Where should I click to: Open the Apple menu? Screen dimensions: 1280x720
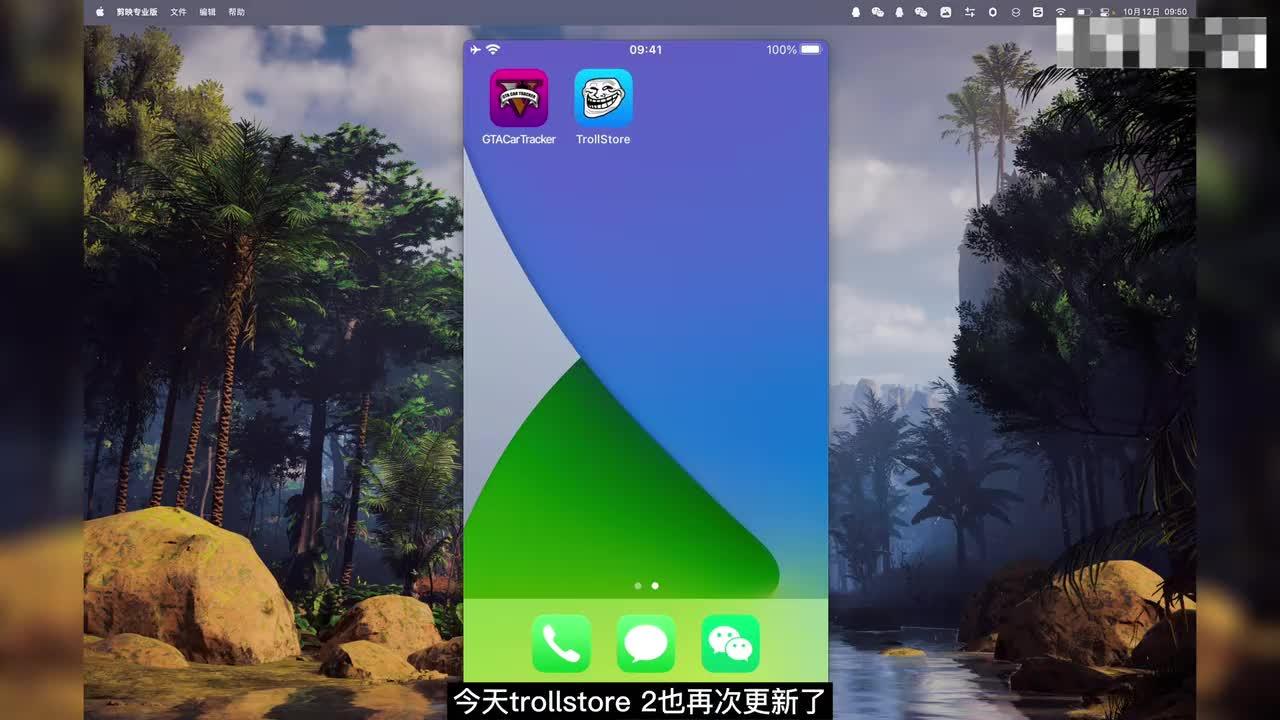tap(99, 12)
